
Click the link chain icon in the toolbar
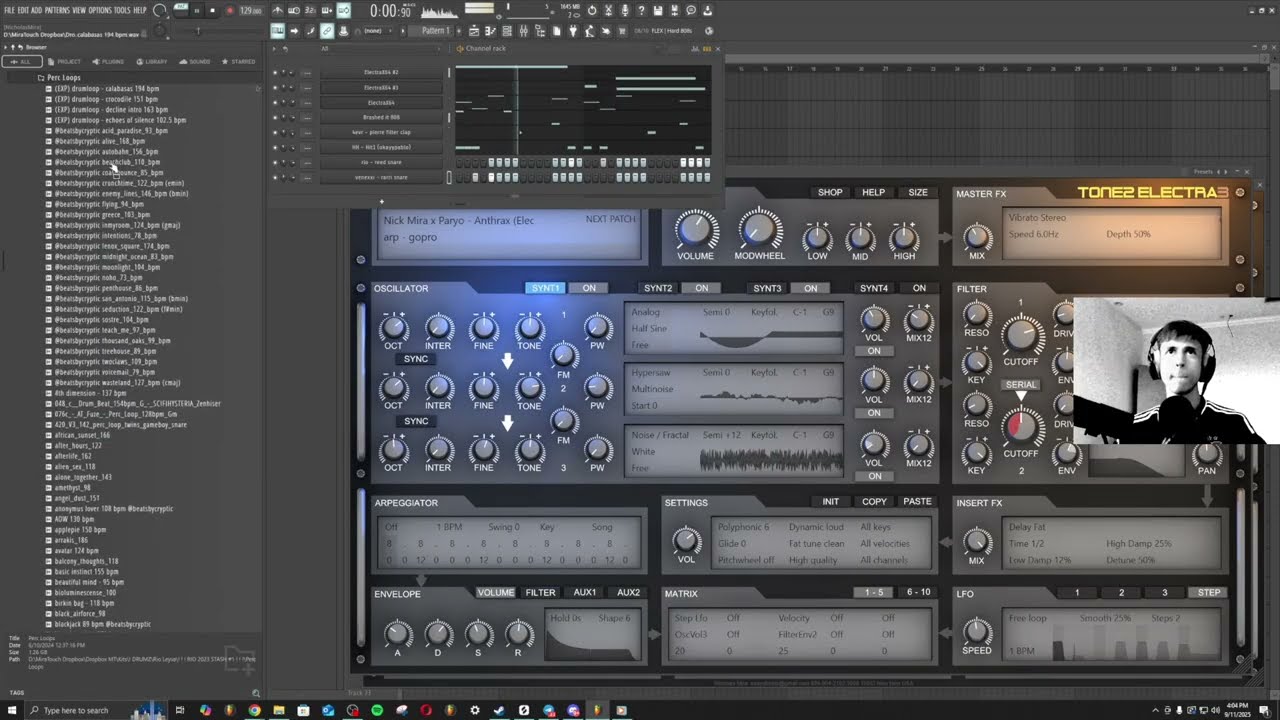point(327,31)
